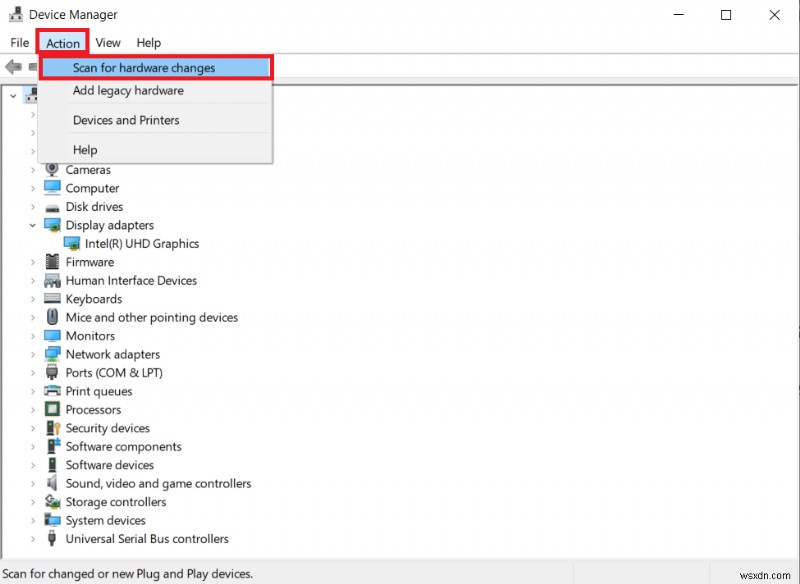Close the Action menu

point(63,43)
